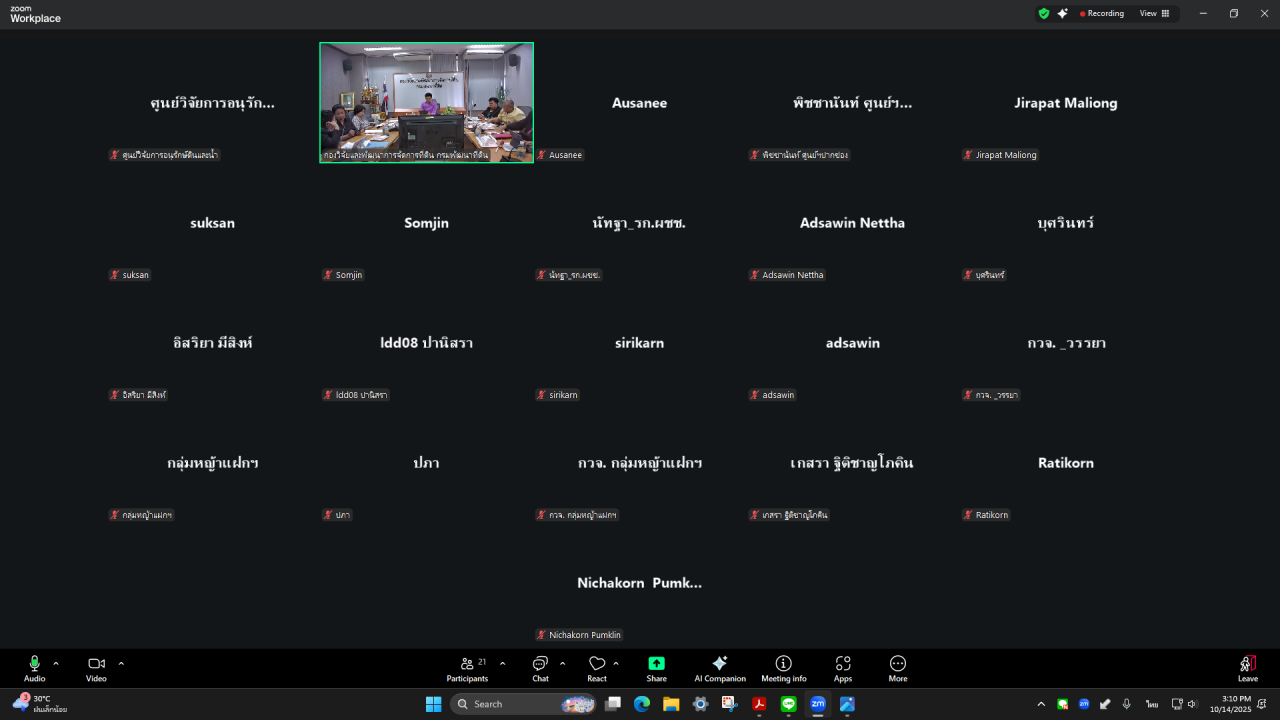The height and width of the screenshot is (720, 1280).
Task: Open the More options menu
Action: [898, 668]
